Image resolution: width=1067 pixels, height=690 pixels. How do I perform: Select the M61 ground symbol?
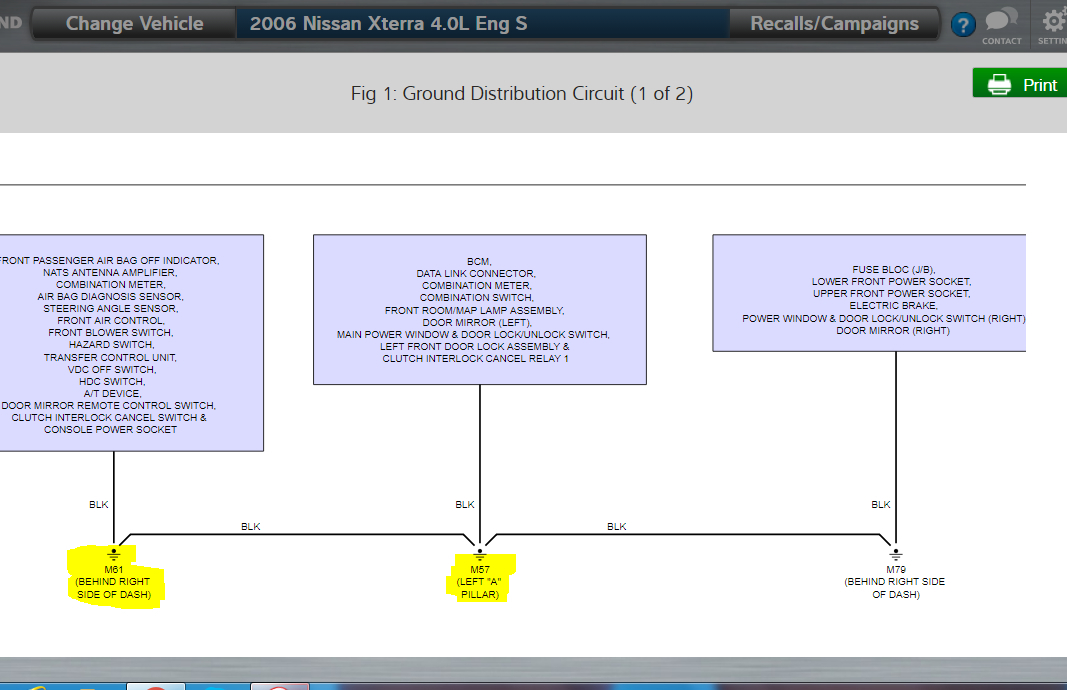[x=114, y=554]
